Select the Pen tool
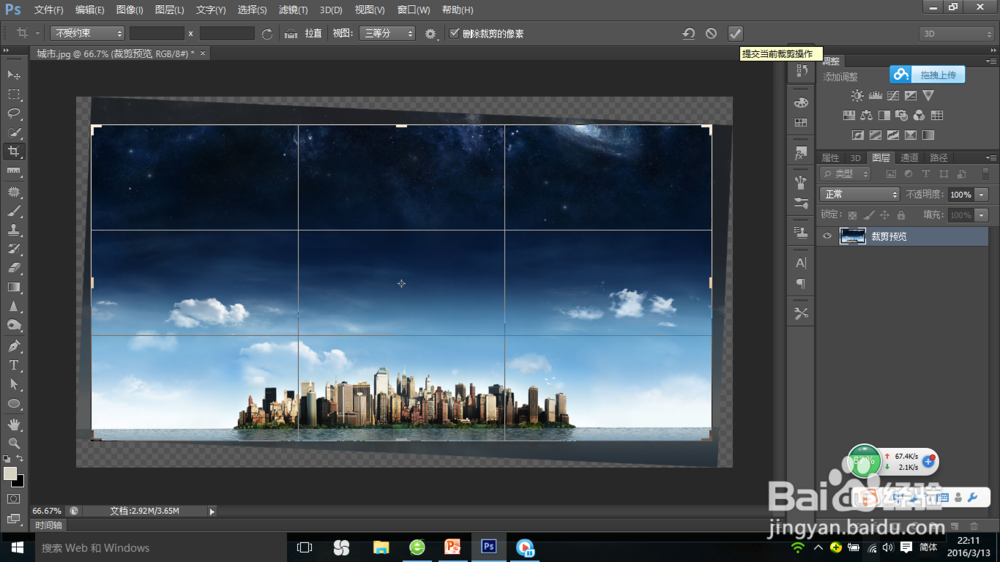1000x562 pixels. click(x=13, y=346)
